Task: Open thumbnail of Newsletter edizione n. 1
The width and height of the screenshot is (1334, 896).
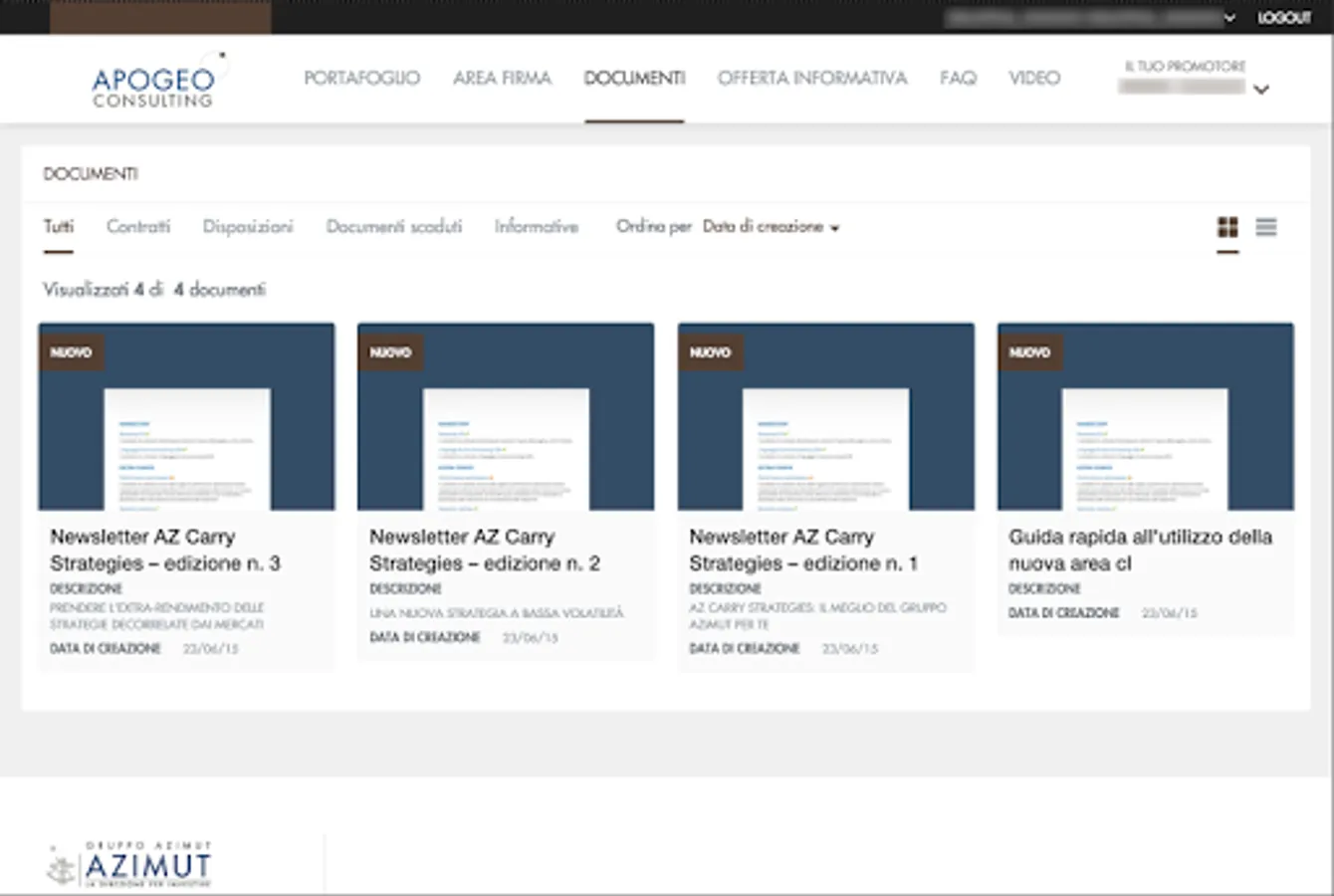Action: tap(826, 416)
